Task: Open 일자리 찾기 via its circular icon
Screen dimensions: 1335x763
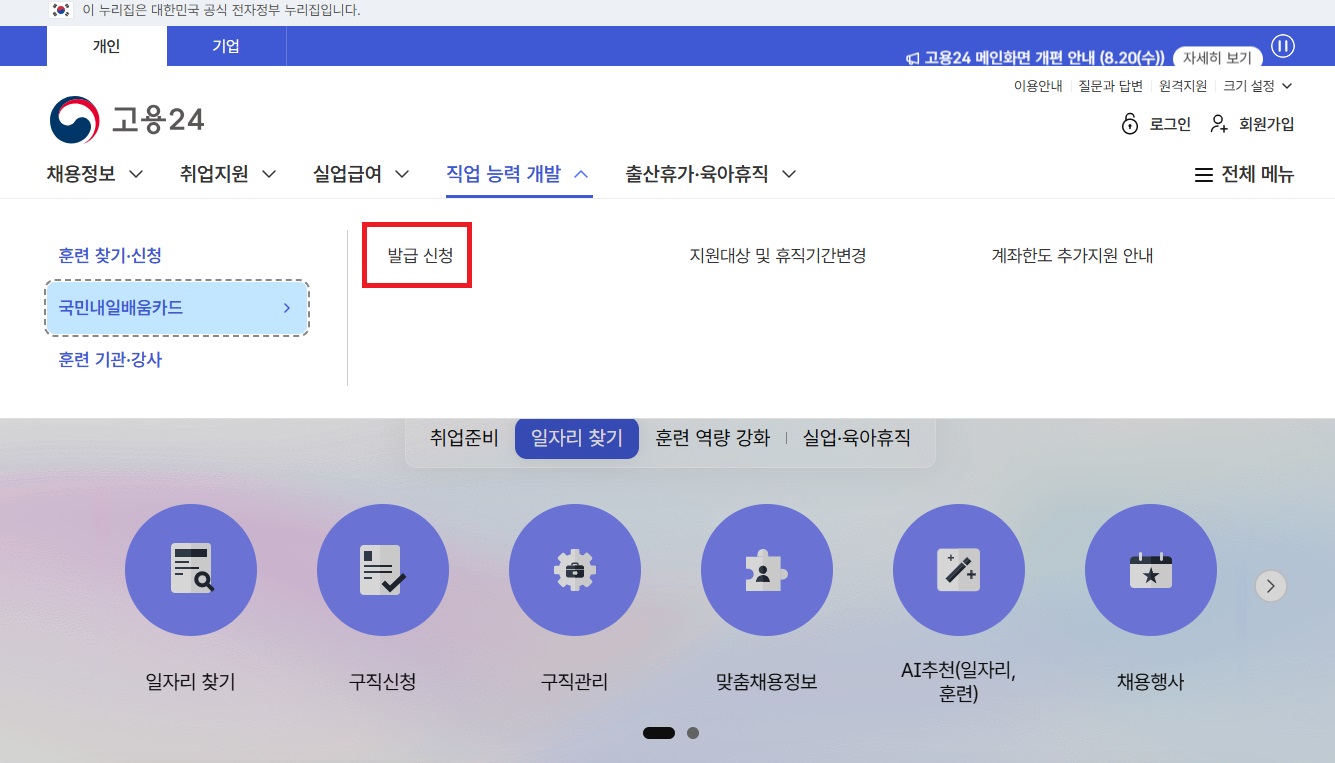Action: coord(191,569)
